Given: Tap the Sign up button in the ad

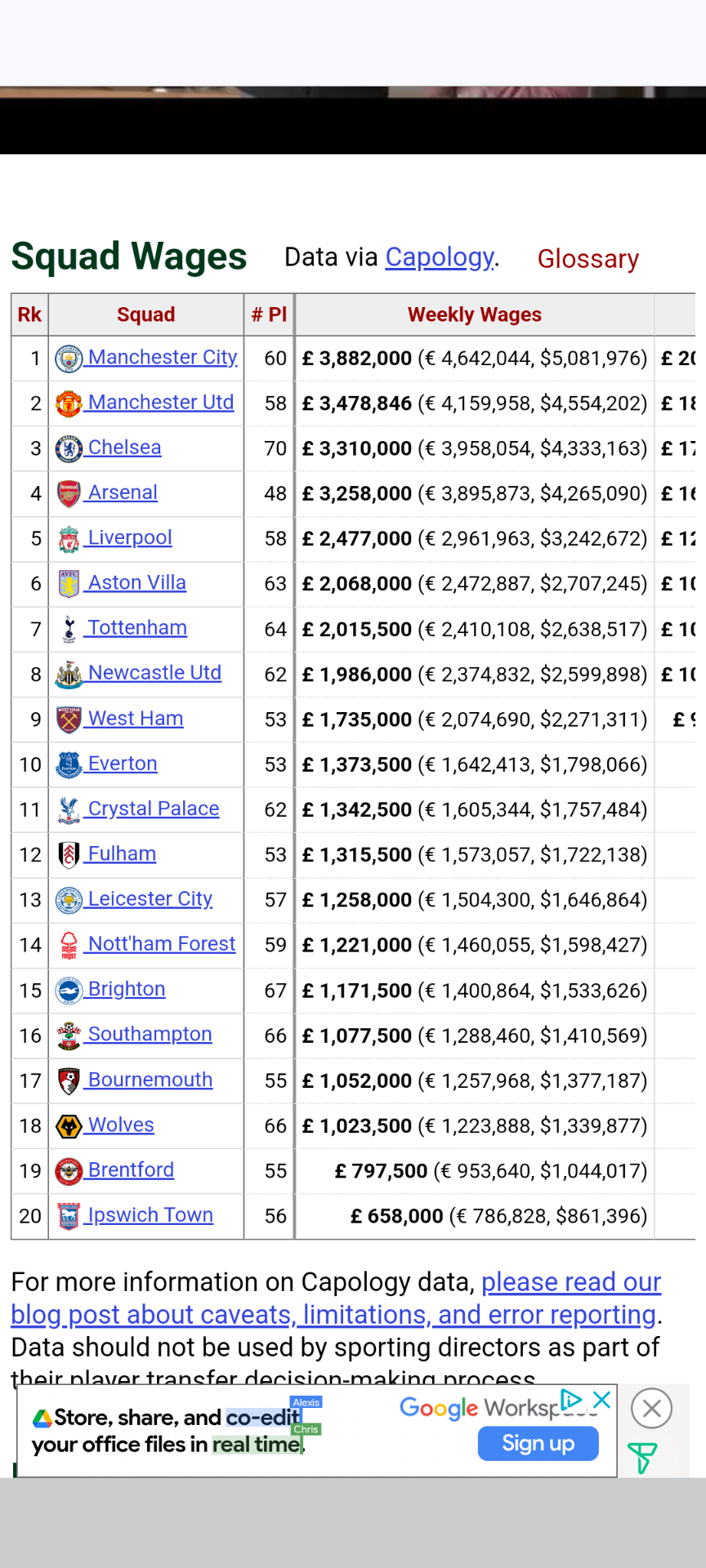Looking at the screenshot, I should [x=538, y=1443].
